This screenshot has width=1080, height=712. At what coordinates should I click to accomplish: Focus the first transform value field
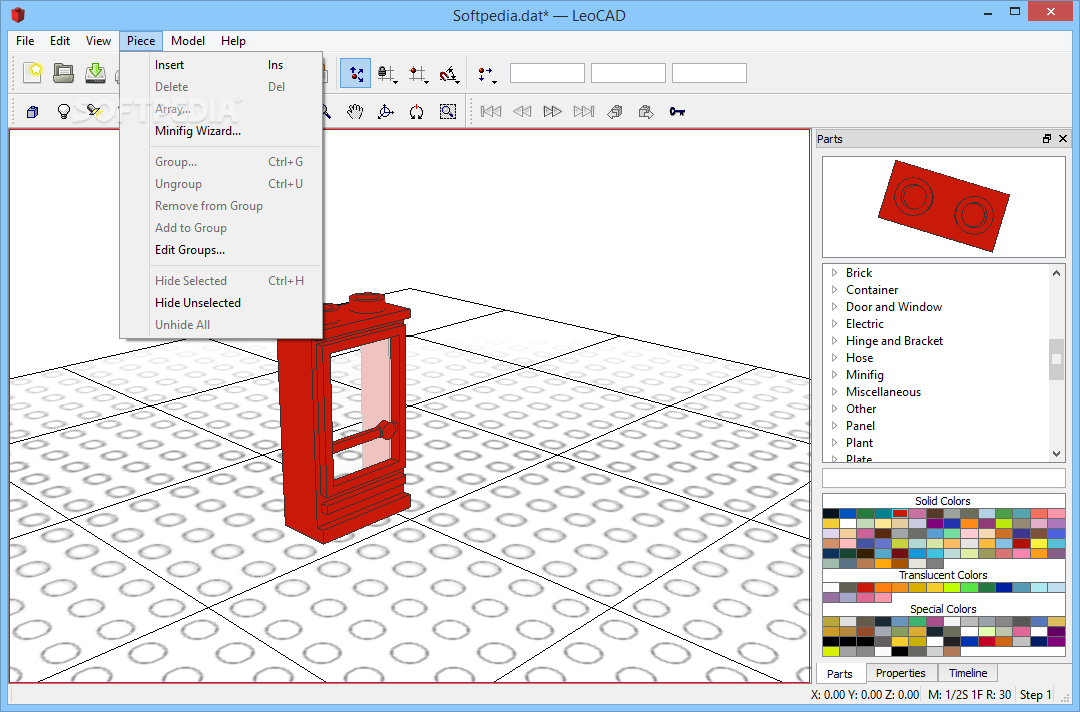click(x=547, y=73)
